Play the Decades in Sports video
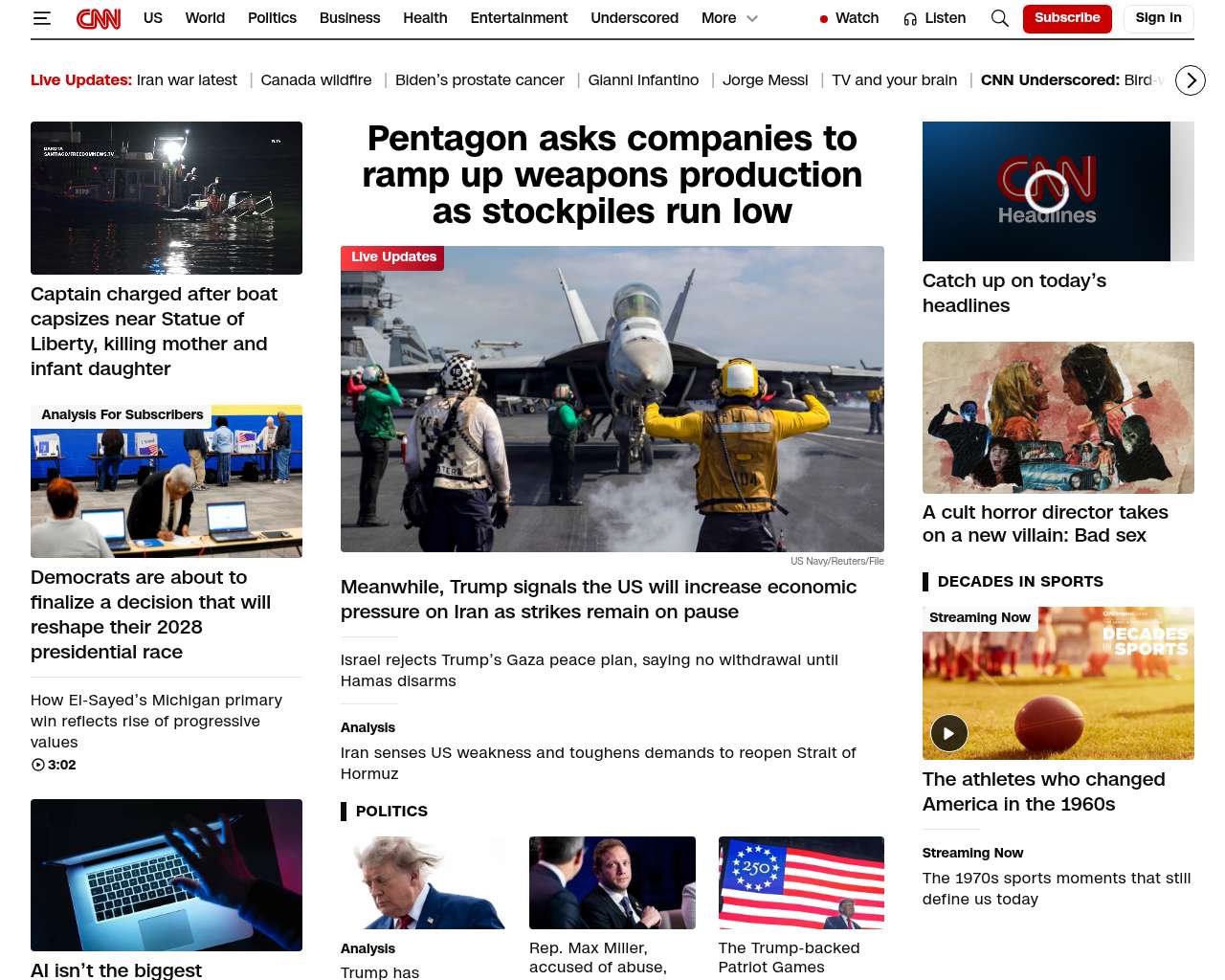The width and height of the screenshot is (1225, 980). click(x=949, y=734)
